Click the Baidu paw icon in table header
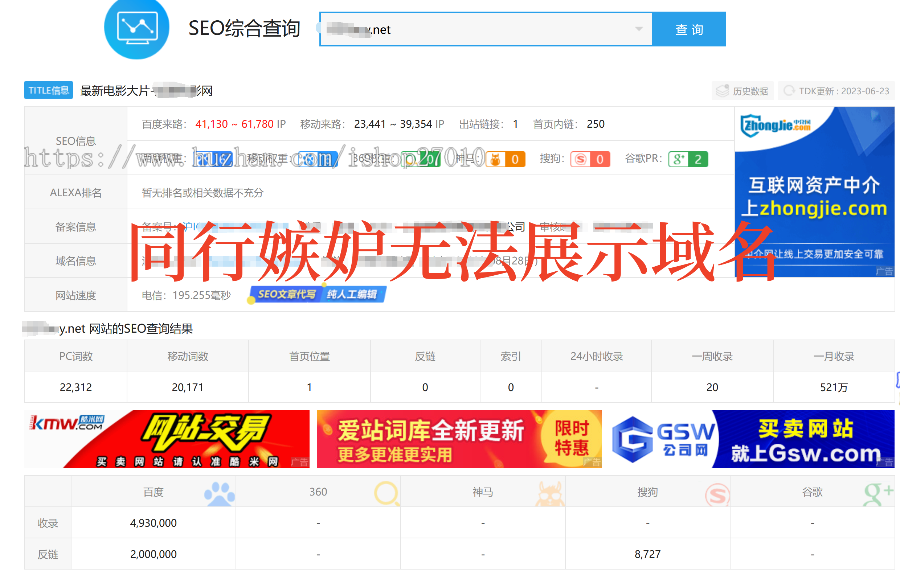Viewport: 900px width, 571px height. (220, 494)
